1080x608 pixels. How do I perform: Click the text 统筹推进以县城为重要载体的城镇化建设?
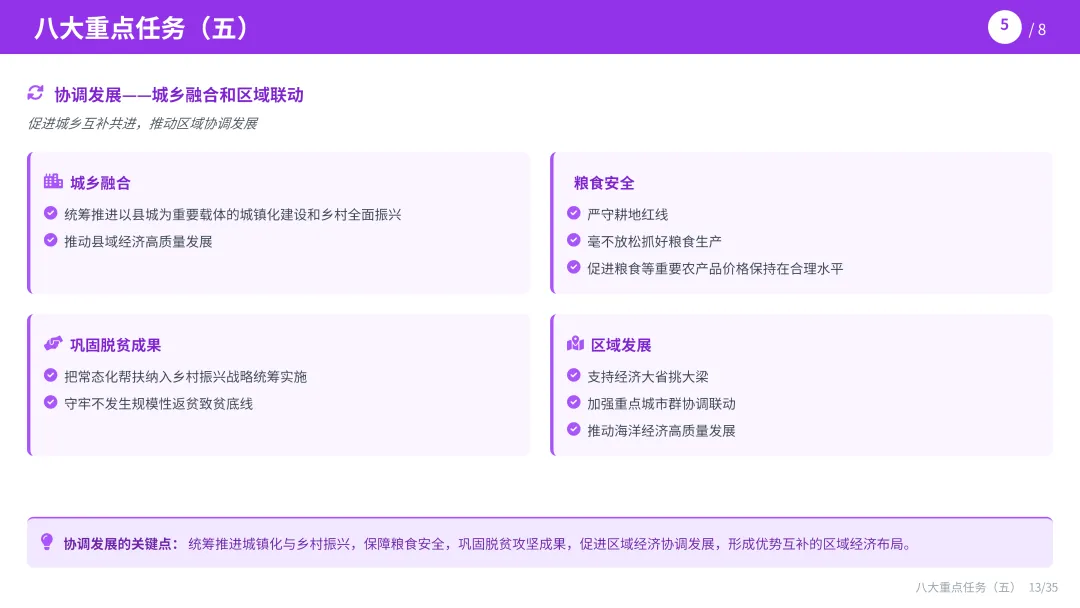(185, 215)
